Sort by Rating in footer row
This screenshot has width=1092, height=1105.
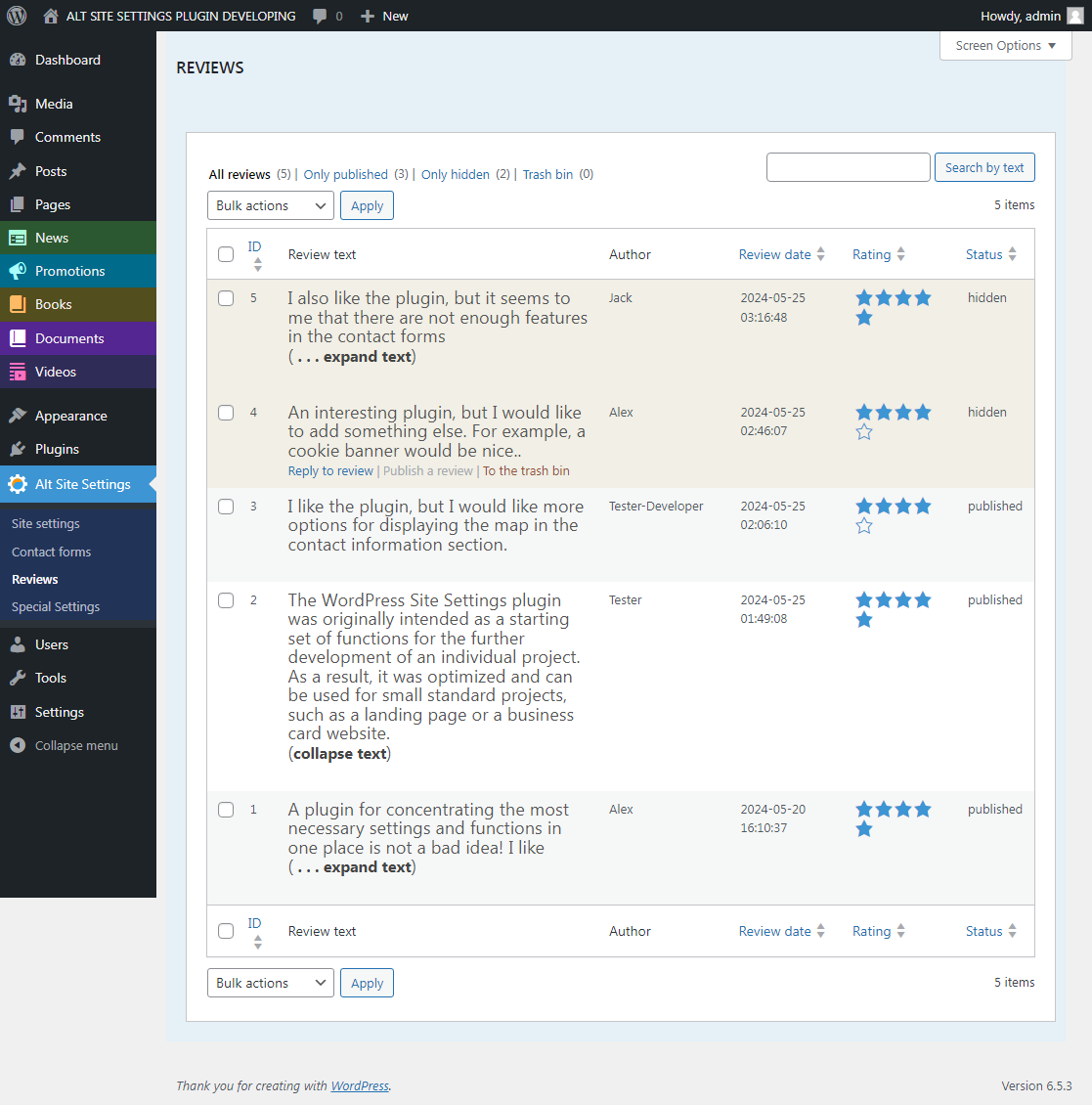tap(879, 931)
